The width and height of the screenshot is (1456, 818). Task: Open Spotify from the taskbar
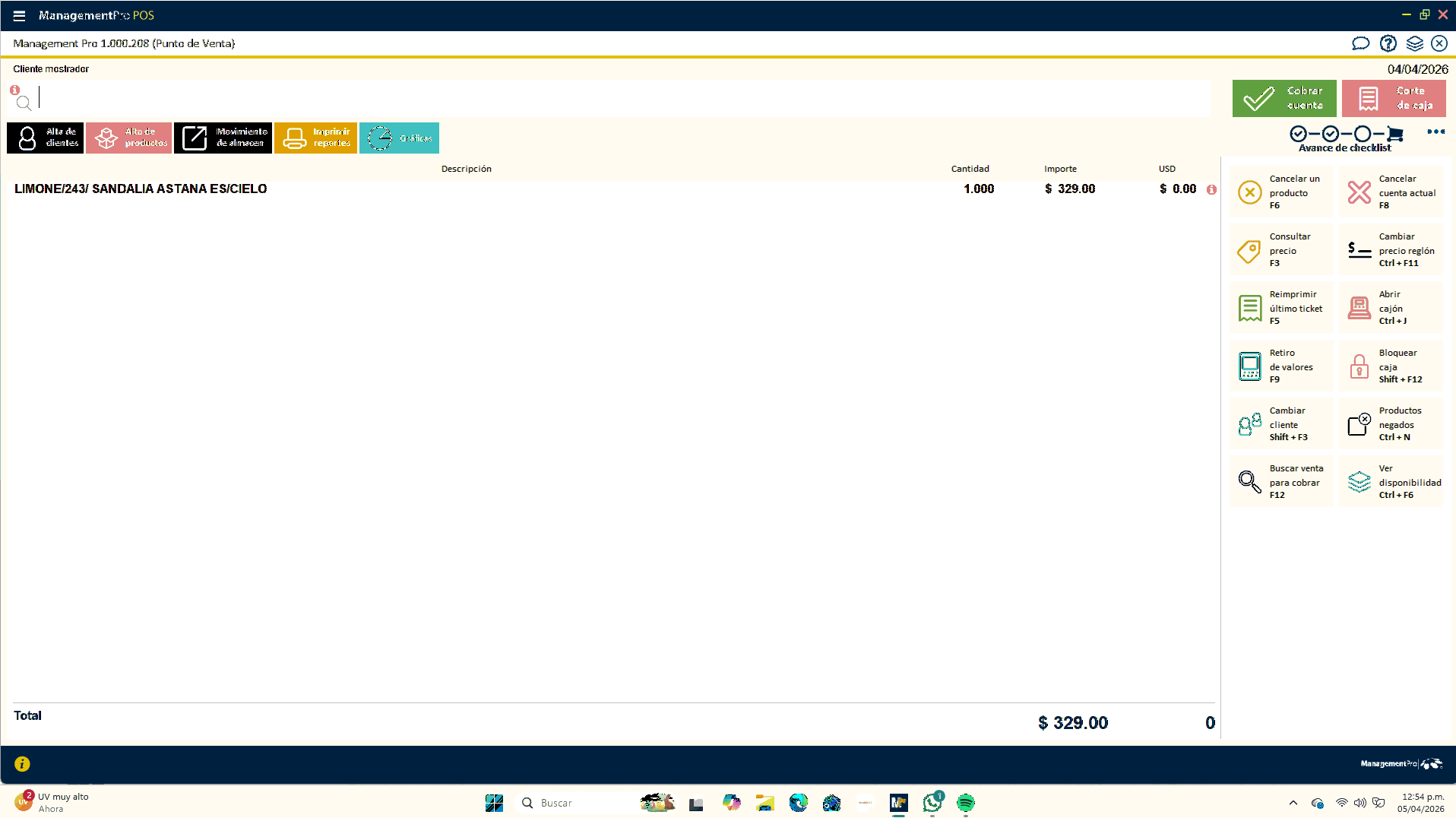click(965, 803)
